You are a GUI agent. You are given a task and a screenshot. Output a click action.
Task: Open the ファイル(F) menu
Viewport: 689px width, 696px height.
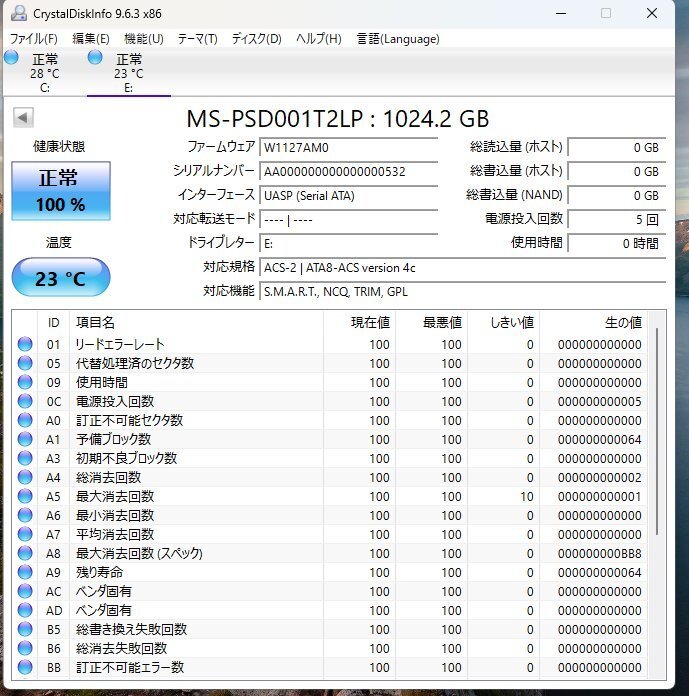point(34,39)
